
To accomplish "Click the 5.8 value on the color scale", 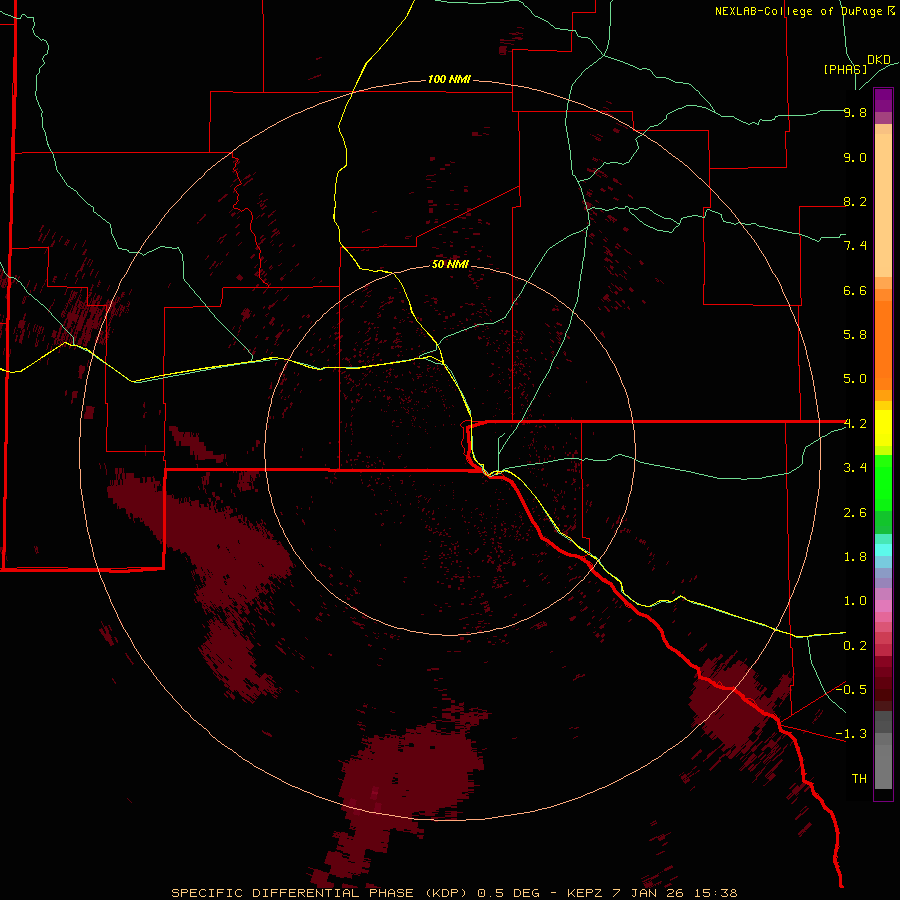I will pyautogui.click(x=855, y=335).
